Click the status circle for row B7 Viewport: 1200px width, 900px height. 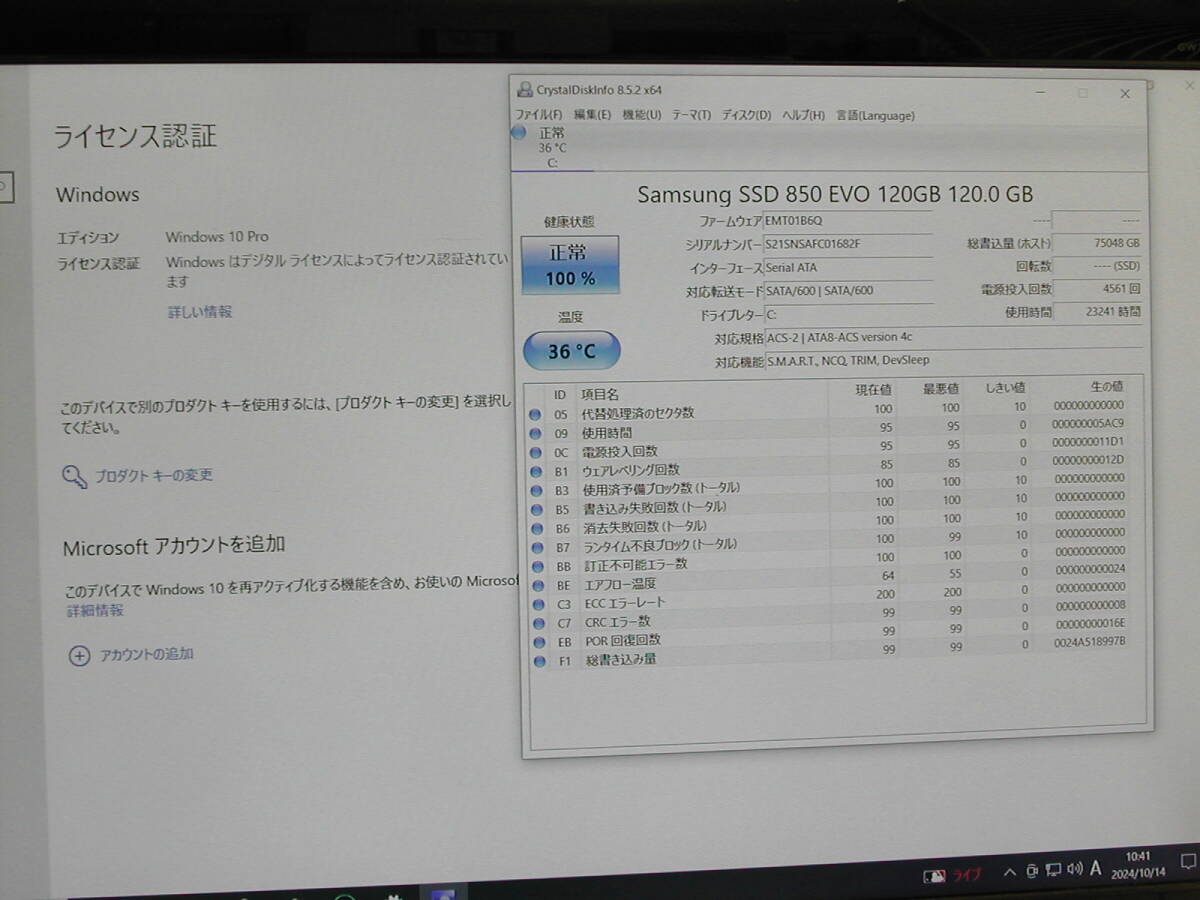537,547
